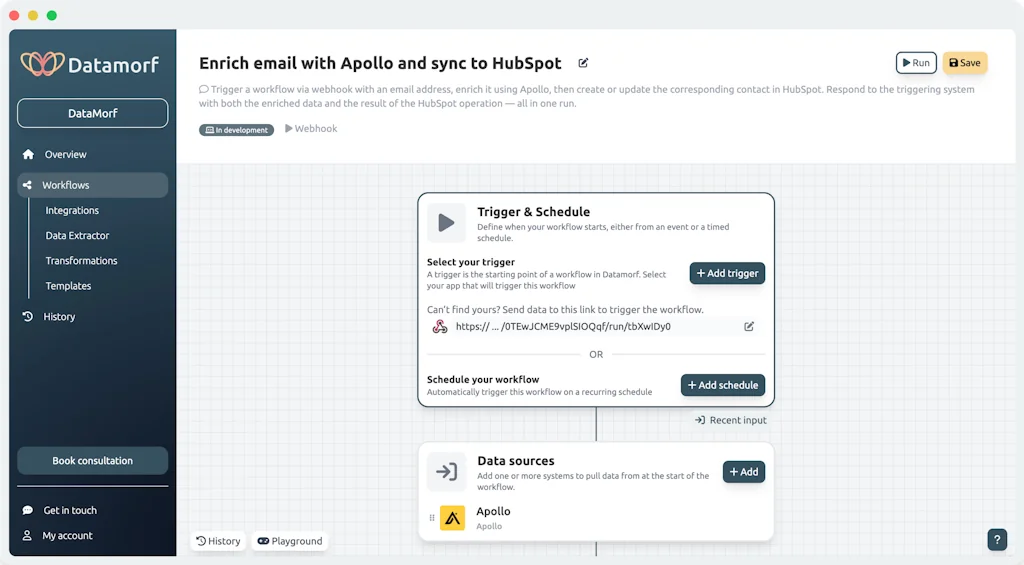Open the Apollo data source row

[596, 518]
